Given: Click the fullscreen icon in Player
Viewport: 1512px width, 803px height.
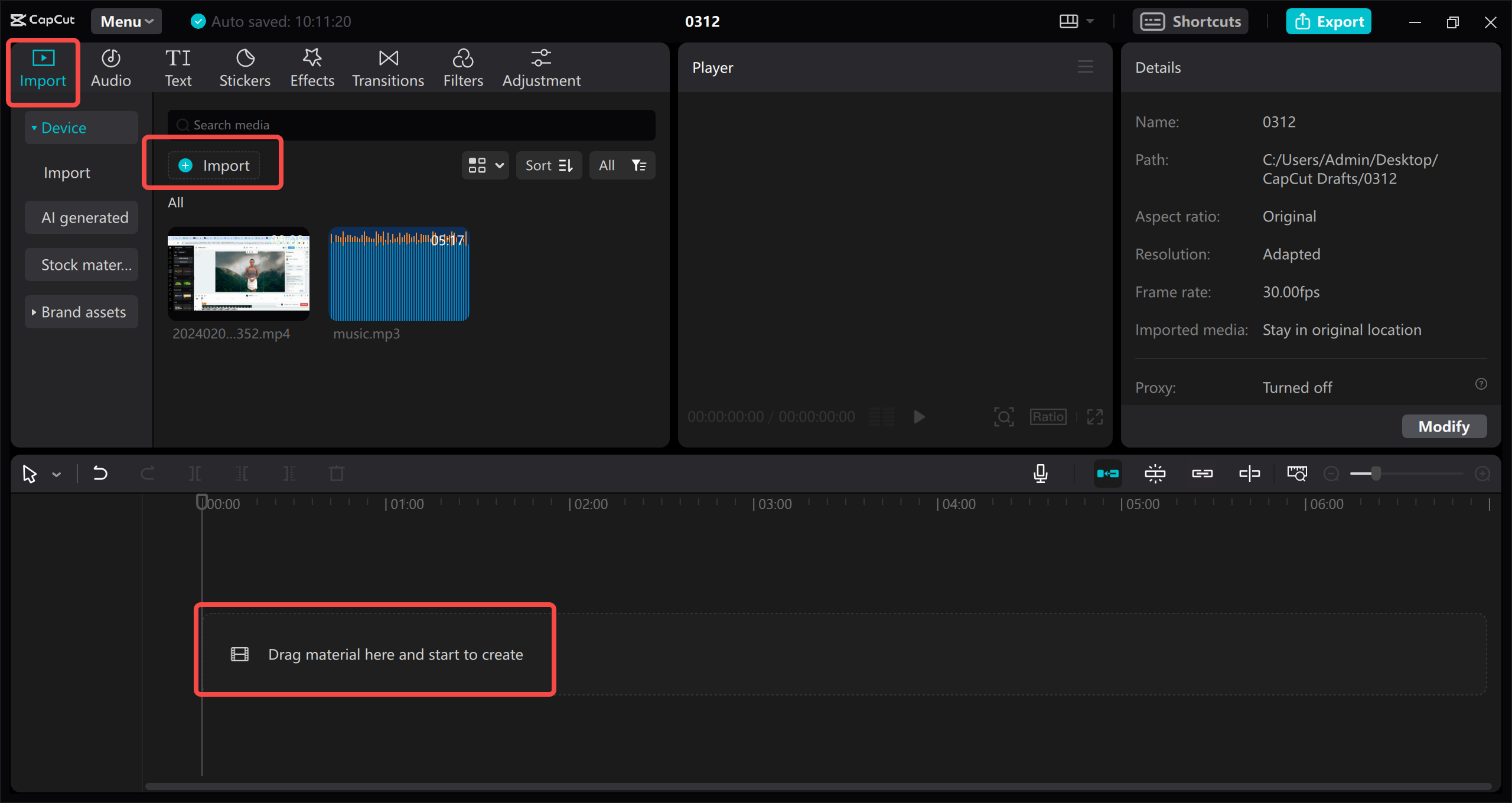Looking at the screenshot, I should (1095, 417).
